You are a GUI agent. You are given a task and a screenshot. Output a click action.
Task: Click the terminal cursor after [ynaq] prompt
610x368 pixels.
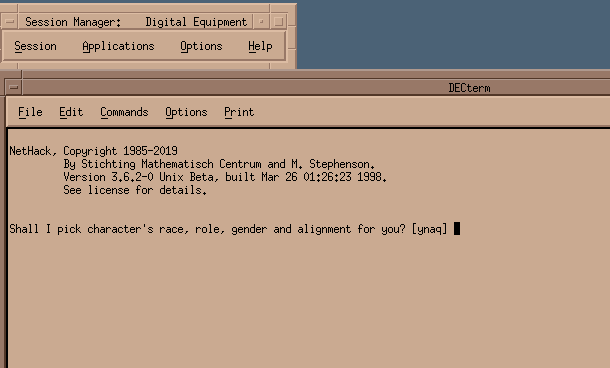(457, 228)
